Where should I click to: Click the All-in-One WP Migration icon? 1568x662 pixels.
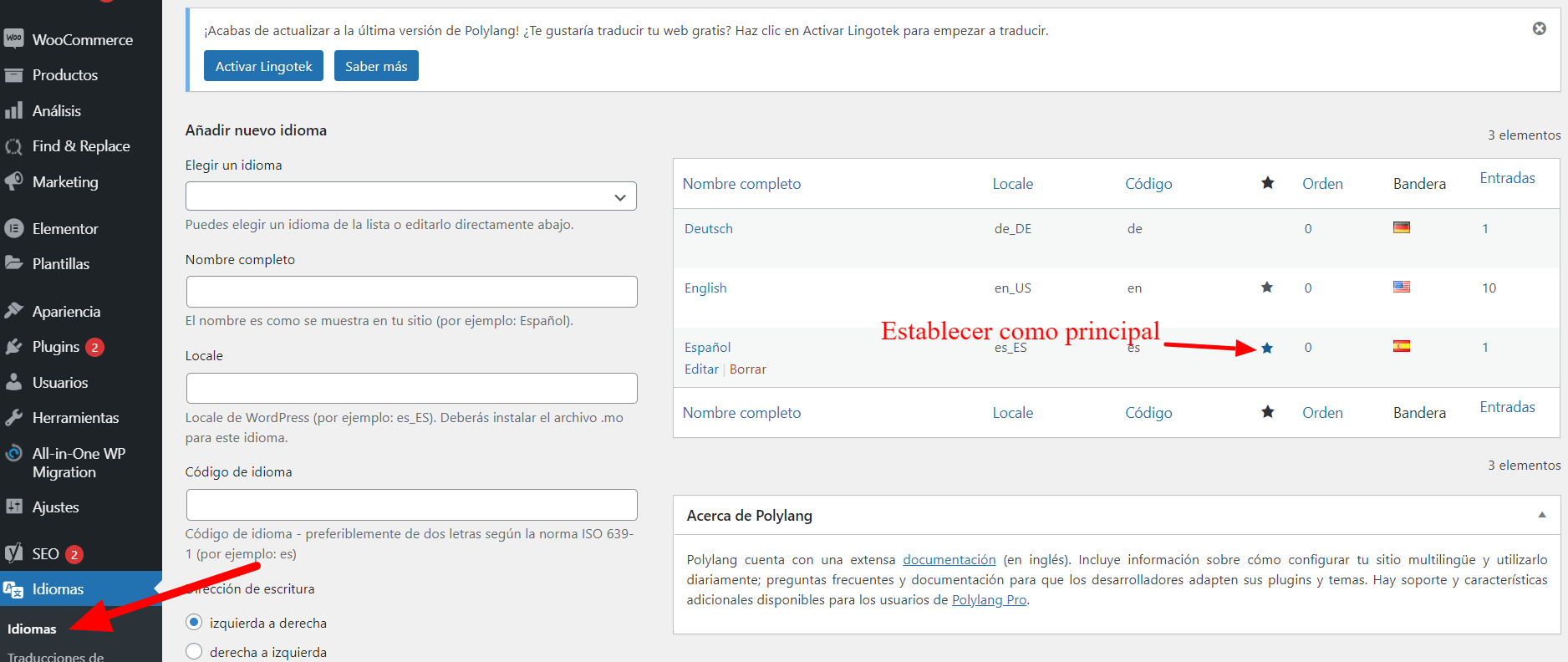13,454
